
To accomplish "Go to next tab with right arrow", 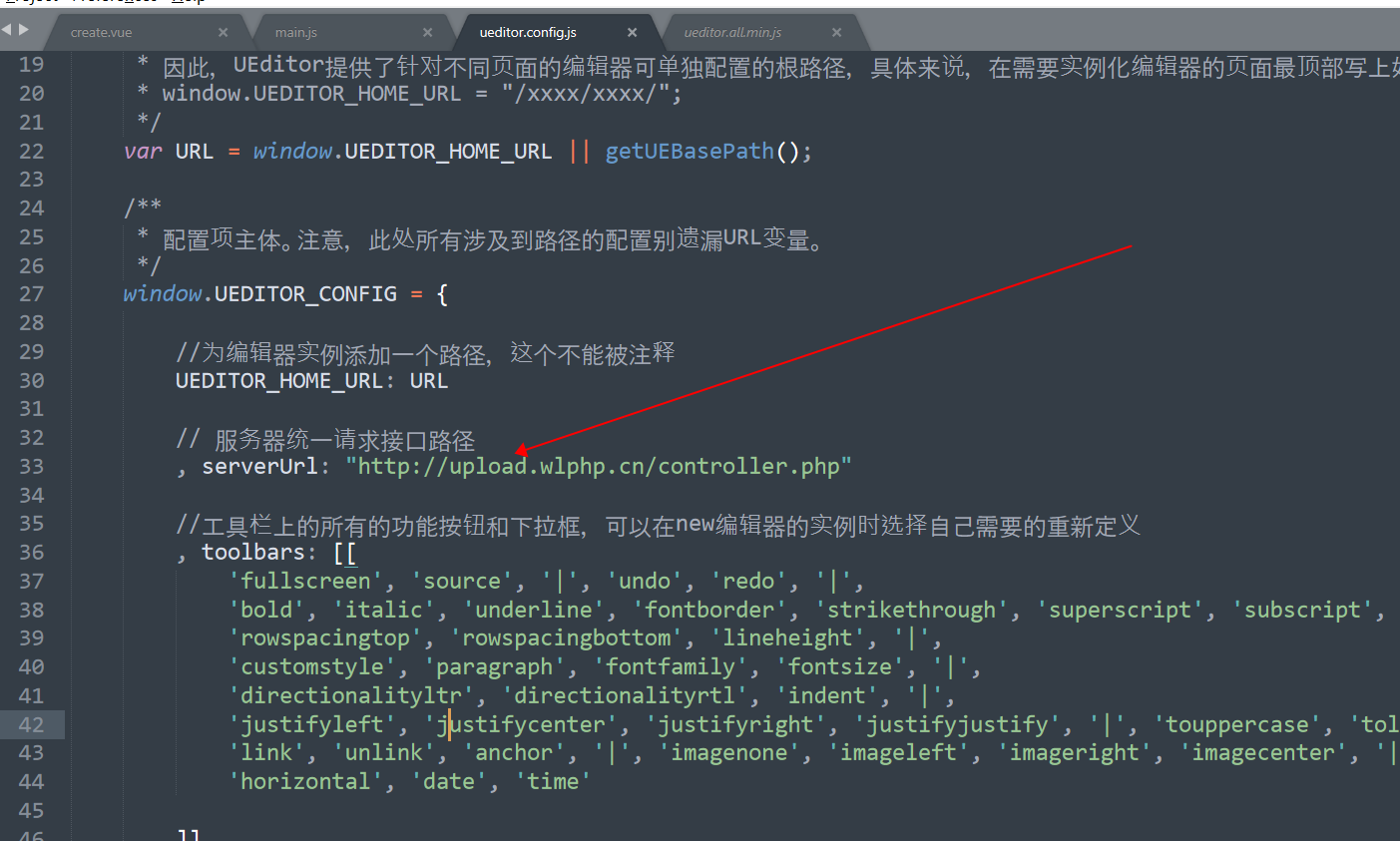I will (x=24, y=30).
